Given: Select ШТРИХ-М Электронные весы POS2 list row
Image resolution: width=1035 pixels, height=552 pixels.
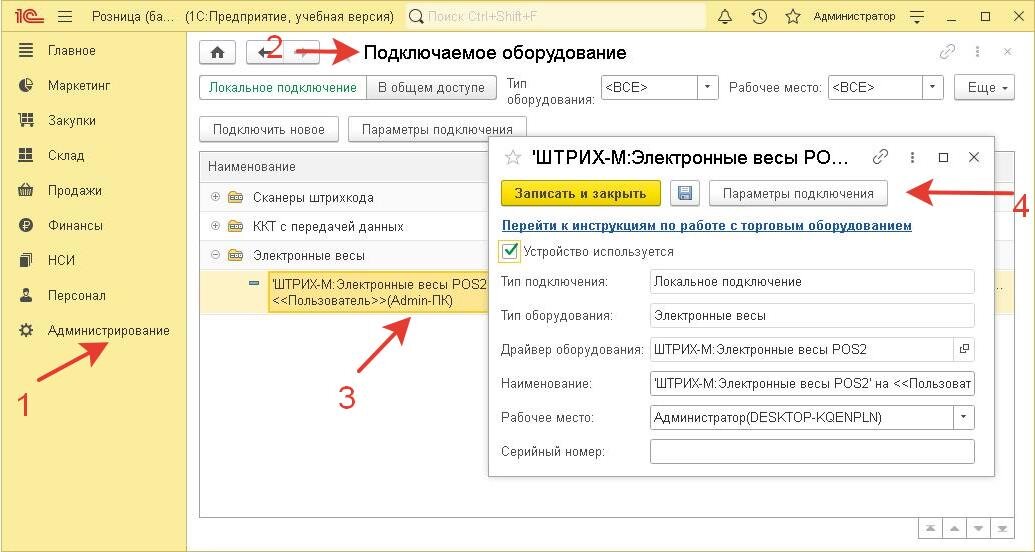Looking at the screenshot, I should pos(378,292).
